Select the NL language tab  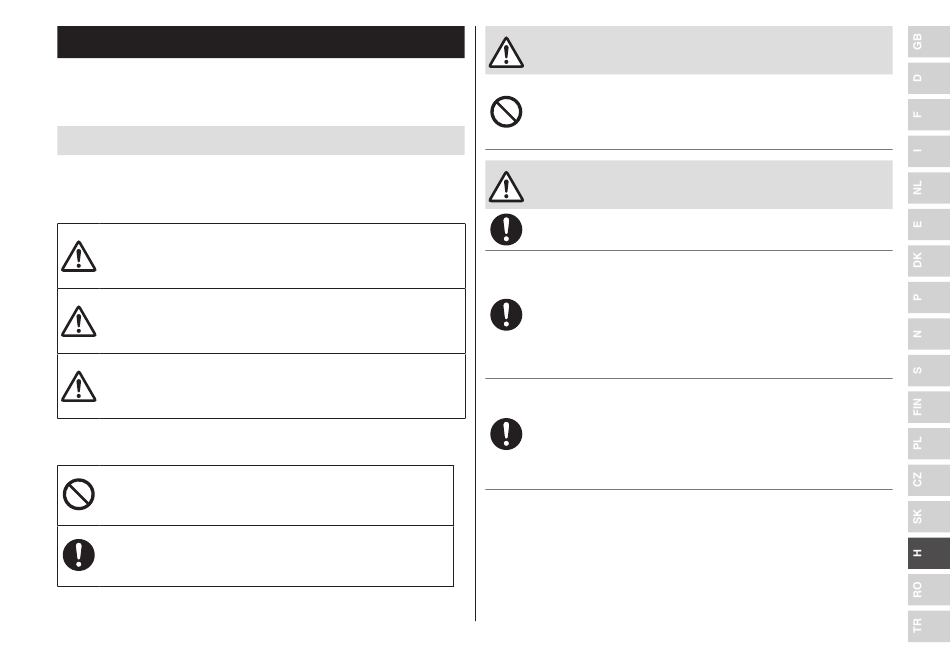(929, 188)
